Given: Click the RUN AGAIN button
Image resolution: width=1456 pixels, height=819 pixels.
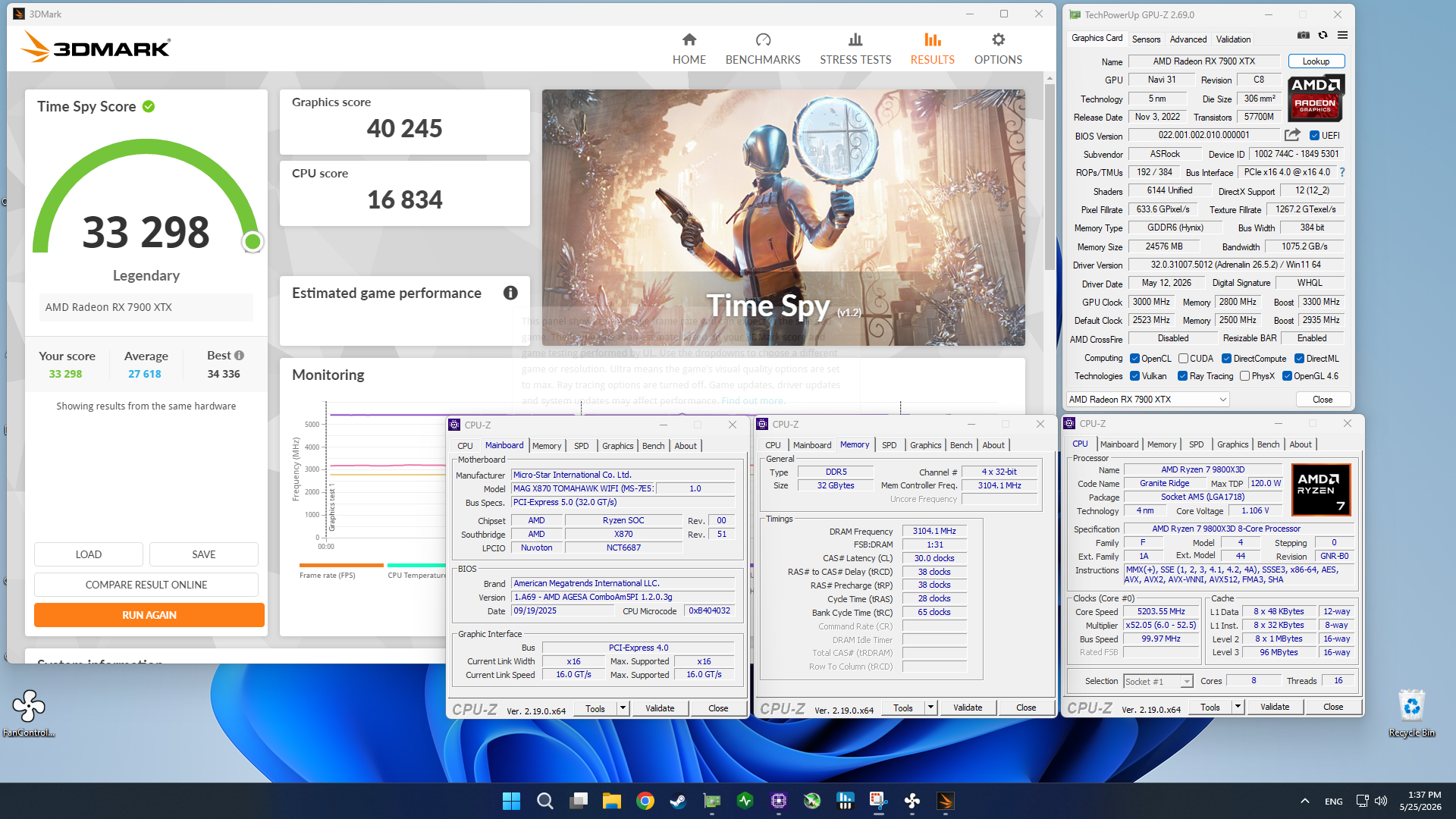Looking at the screenshot, I should click(149, 615).
